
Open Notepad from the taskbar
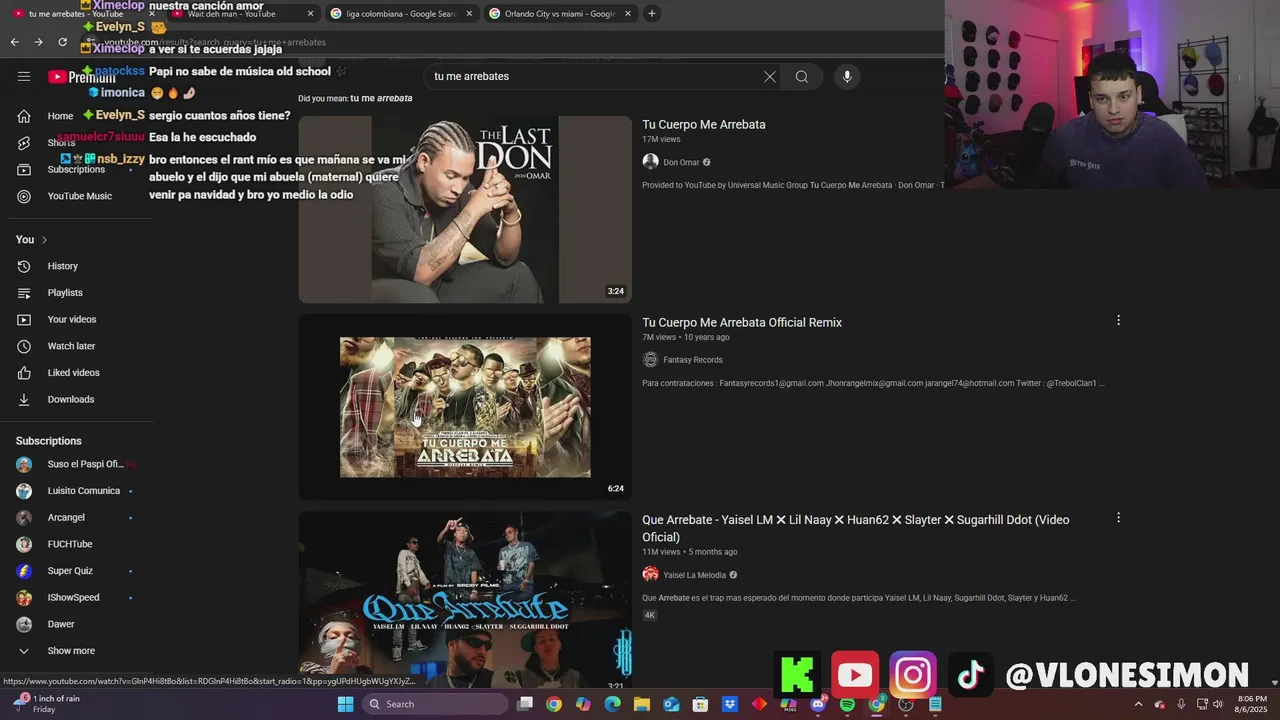[935, 704]
